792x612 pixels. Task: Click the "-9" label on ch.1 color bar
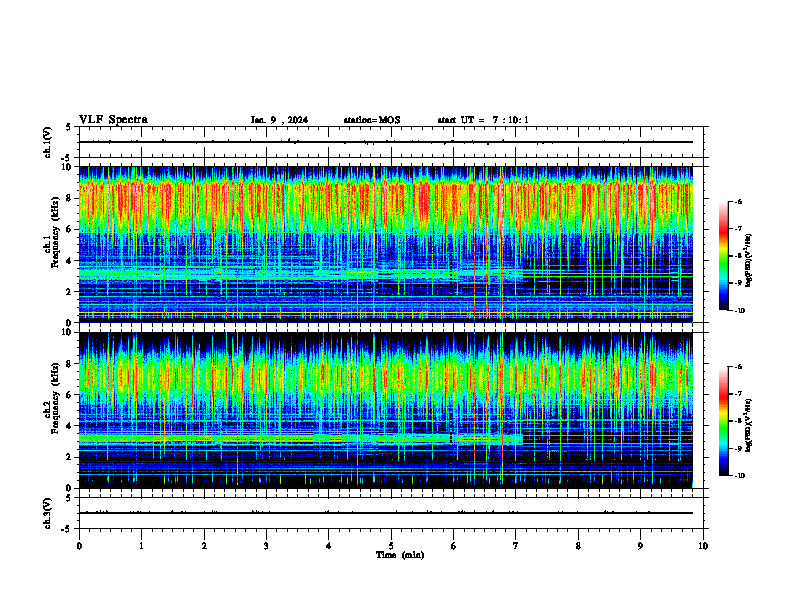[738, 283]
